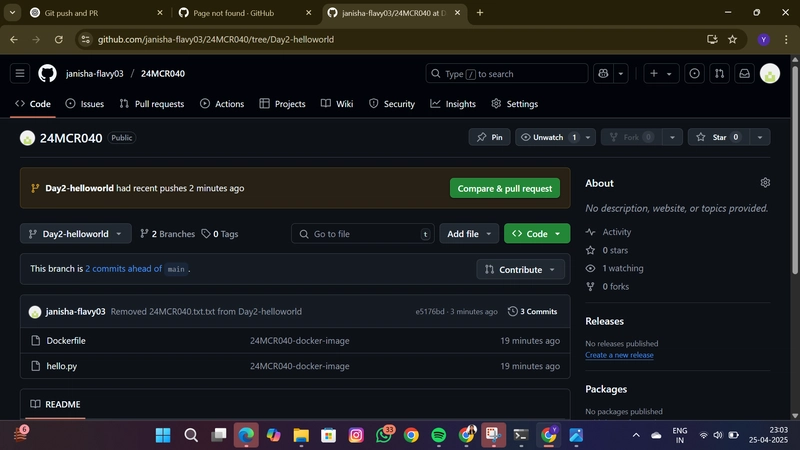This screenshot has width=800, height=450.
Task: Go back with browser back arrow
Action: pyautogui.click(x=14, y=39)
